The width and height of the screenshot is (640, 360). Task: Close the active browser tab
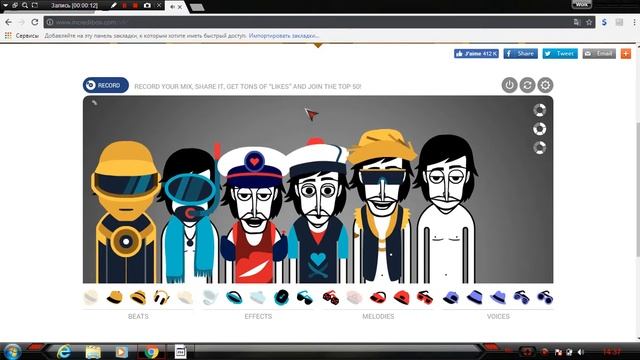pos(180,7)
